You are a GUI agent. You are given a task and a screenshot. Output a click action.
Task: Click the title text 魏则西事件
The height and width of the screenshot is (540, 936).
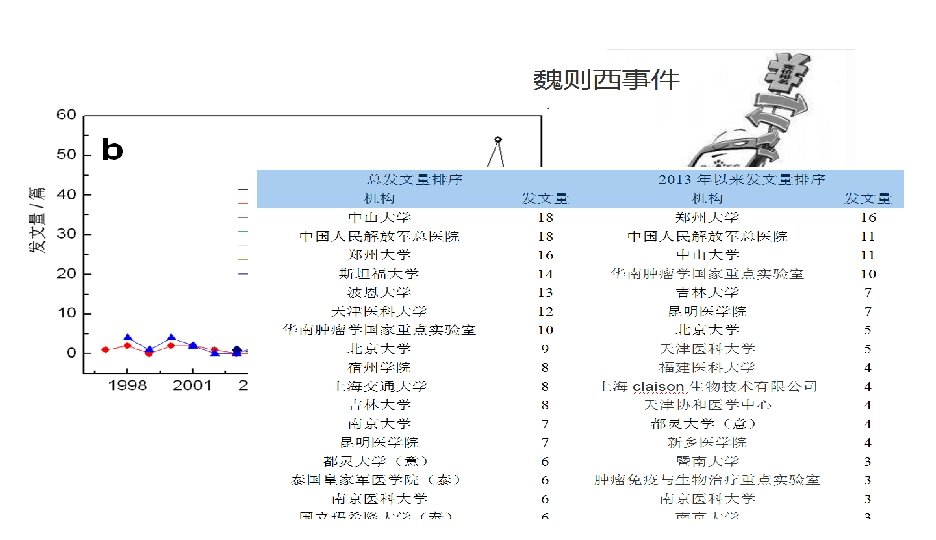point(606,80)
